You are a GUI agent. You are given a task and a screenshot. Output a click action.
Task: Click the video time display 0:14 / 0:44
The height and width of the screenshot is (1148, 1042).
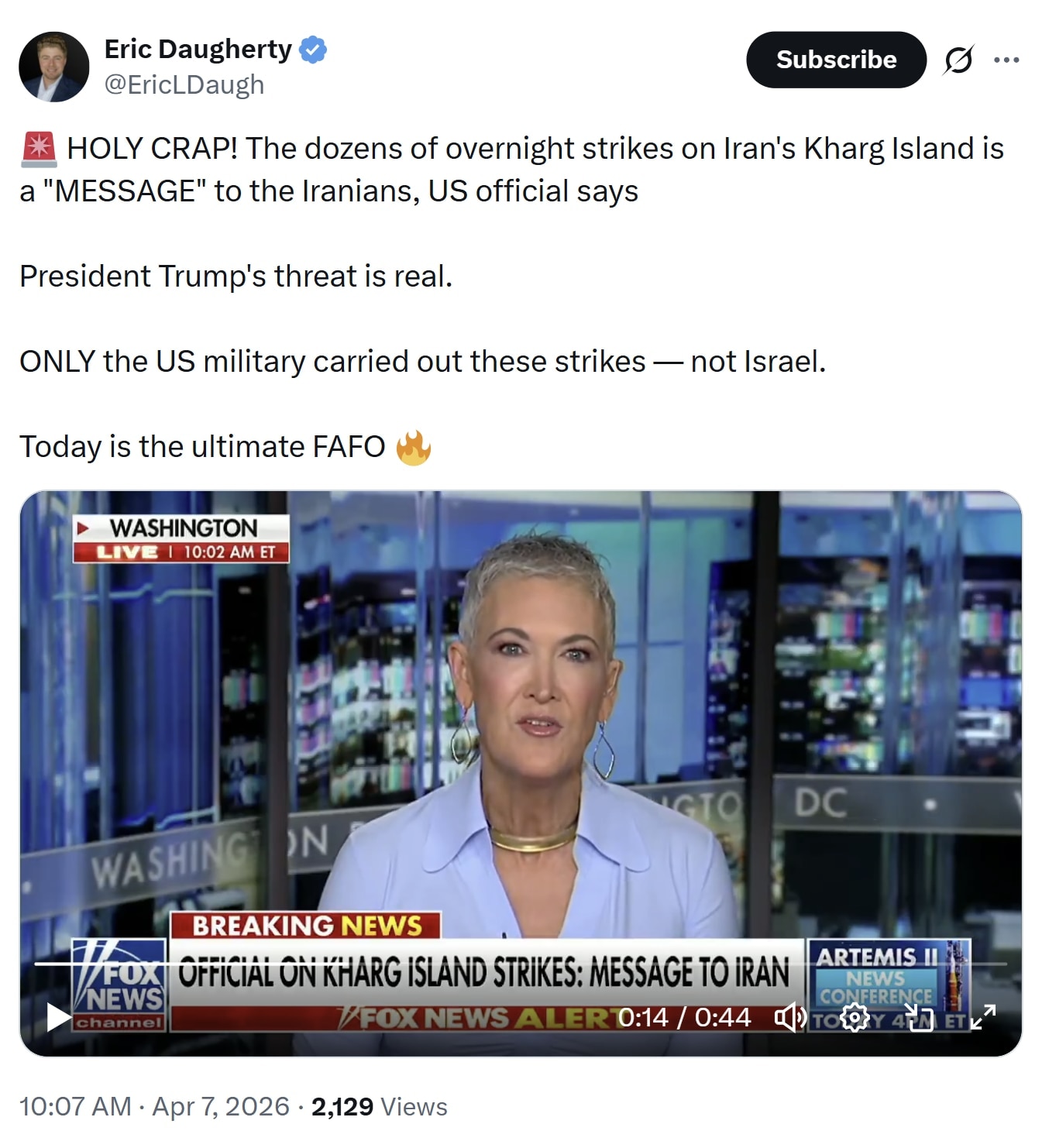coord(684,1017)
